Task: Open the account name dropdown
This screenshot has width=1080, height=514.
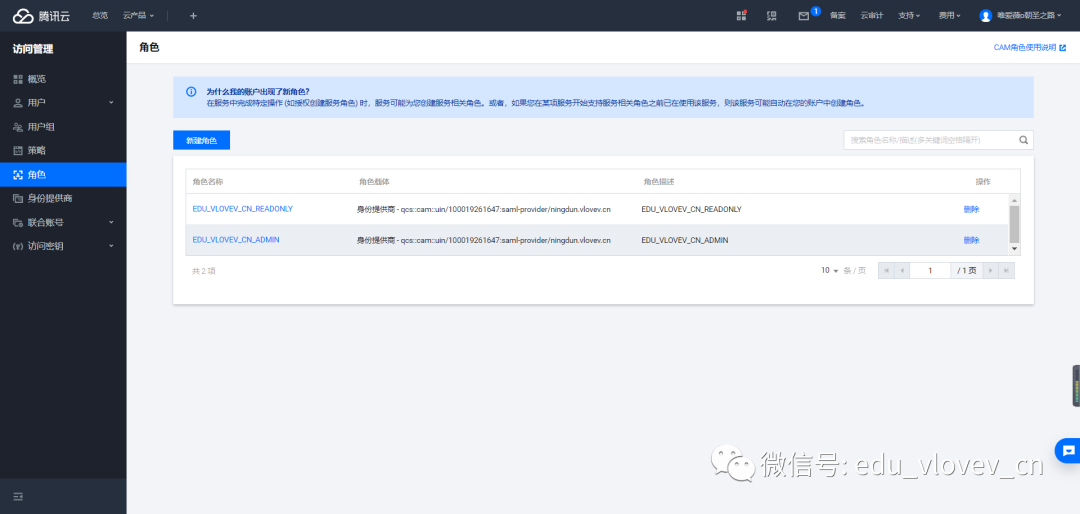Action: point(1029,16)
